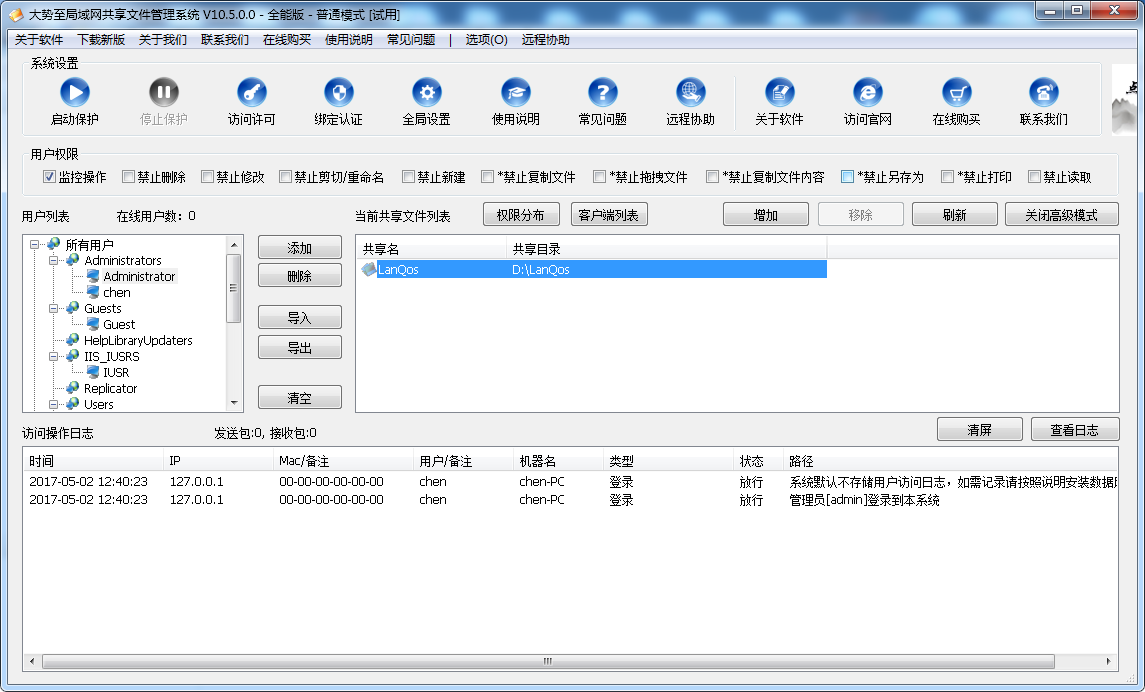The image size is (1145, 692).
Task: Click the log panel horizontal scrollbar
Action: coord(547,662)
